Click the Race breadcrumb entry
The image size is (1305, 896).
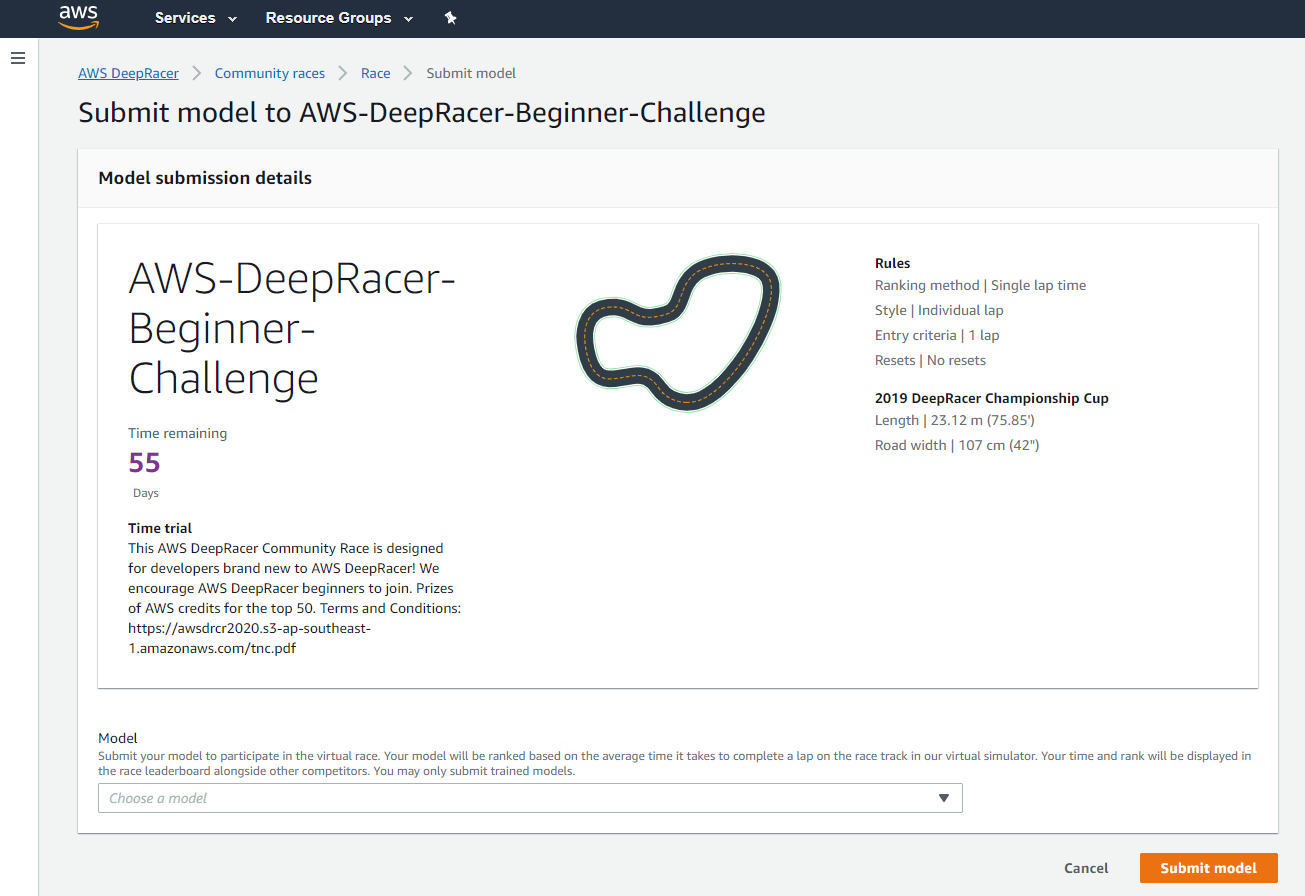pos(375,72)
